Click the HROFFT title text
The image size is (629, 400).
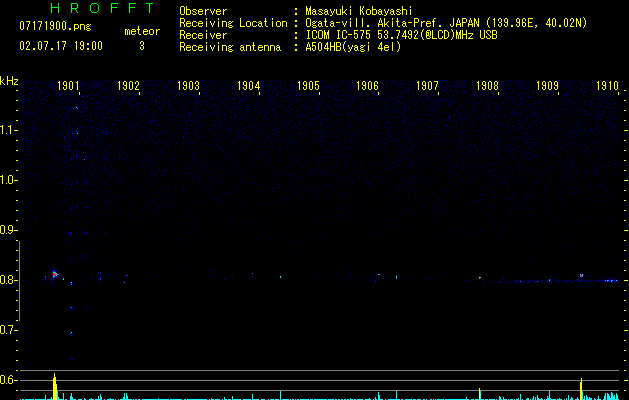click(x=102, y=8)
